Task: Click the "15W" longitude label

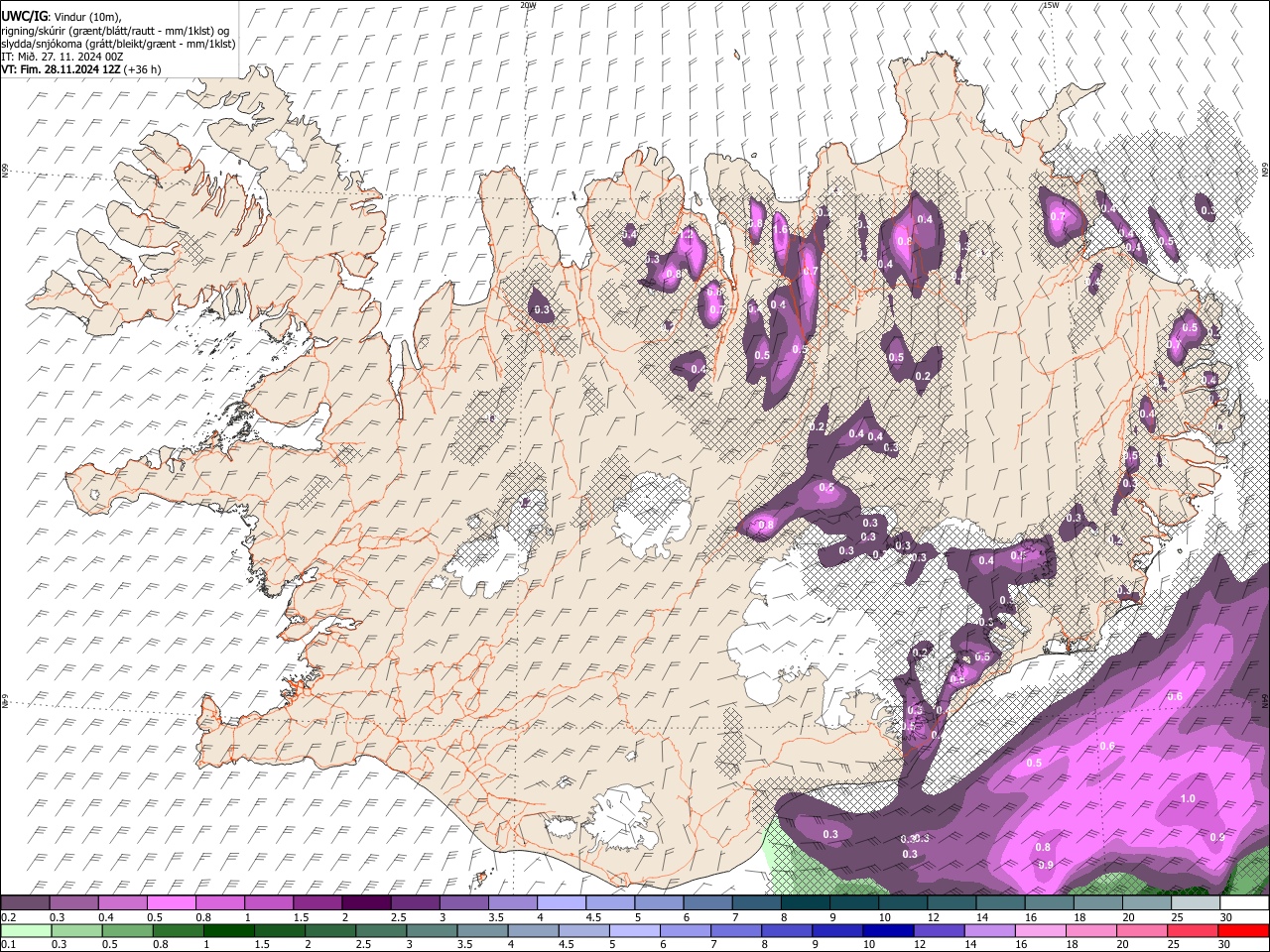Action: 1050,5
